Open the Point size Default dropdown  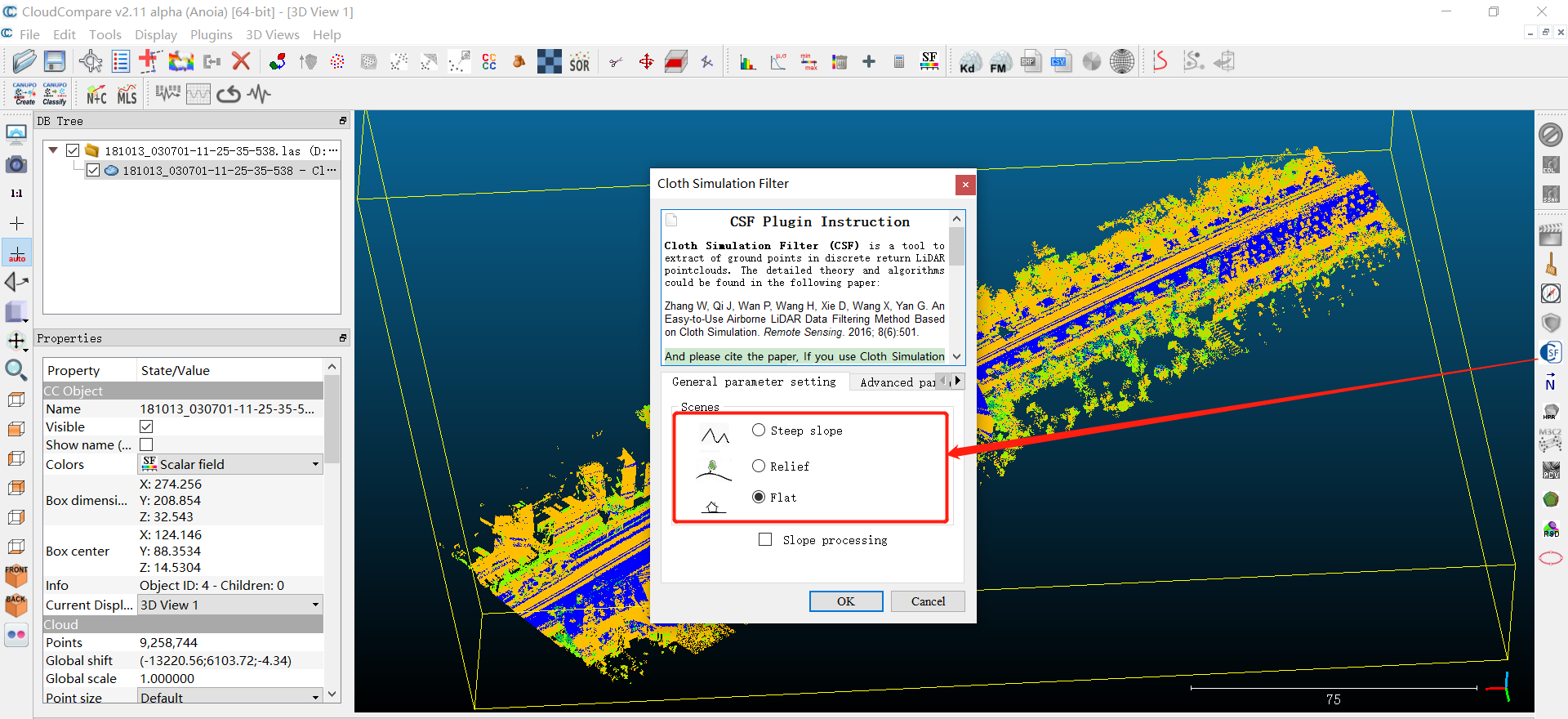(x=230, y=697)
